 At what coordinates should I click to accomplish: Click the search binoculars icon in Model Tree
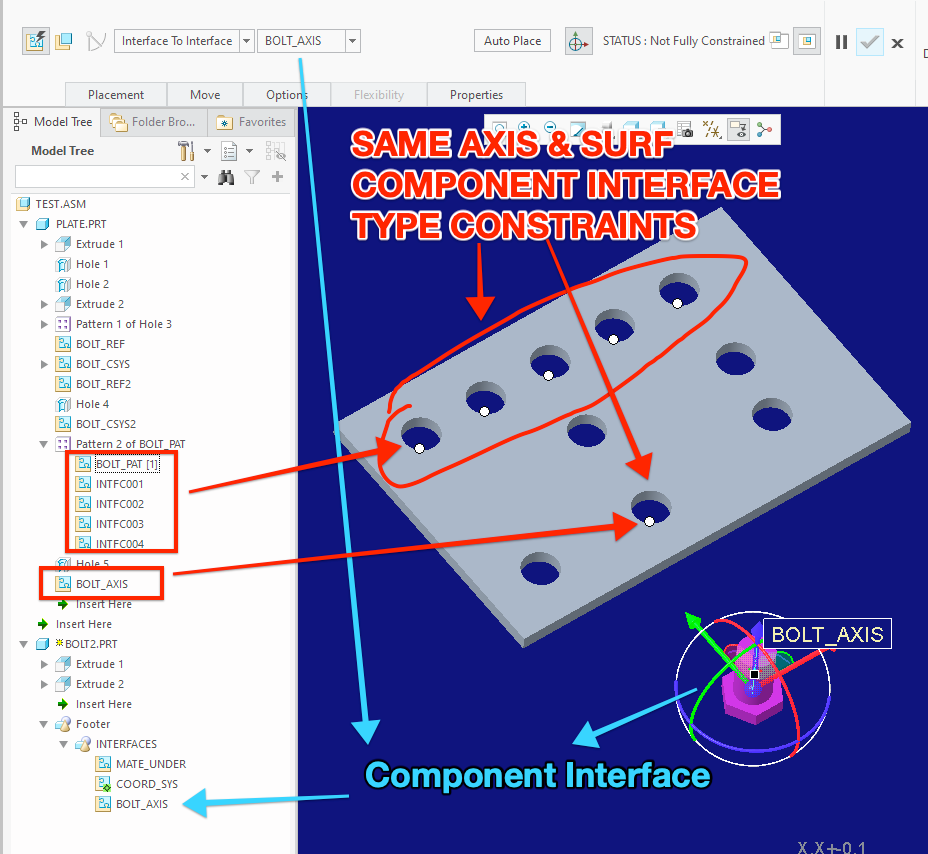(x=226, y=177)
